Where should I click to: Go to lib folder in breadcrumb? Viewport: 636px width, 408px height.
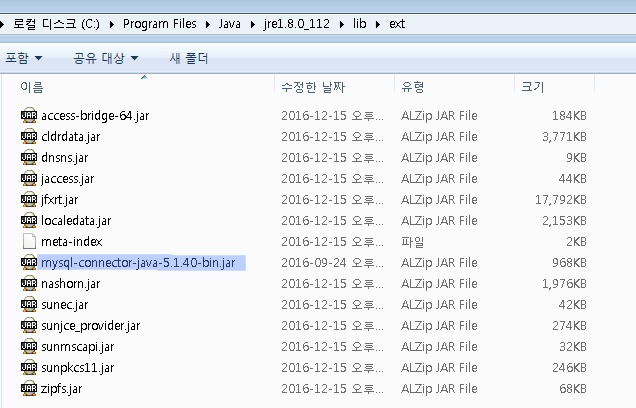click(x=359, y=24)
